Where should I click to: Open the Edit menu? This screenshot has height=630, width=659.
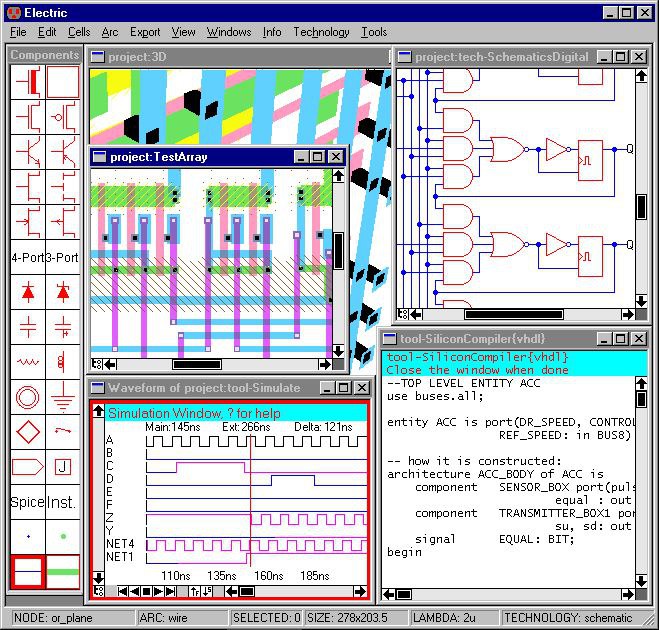[x=47, y=32]
